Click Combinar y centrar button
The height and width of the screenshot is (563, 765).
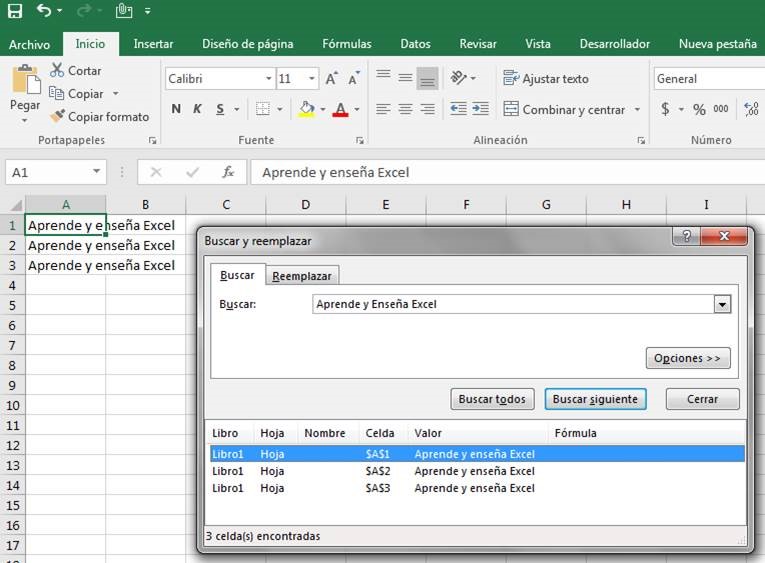click(x=564, y=109)
